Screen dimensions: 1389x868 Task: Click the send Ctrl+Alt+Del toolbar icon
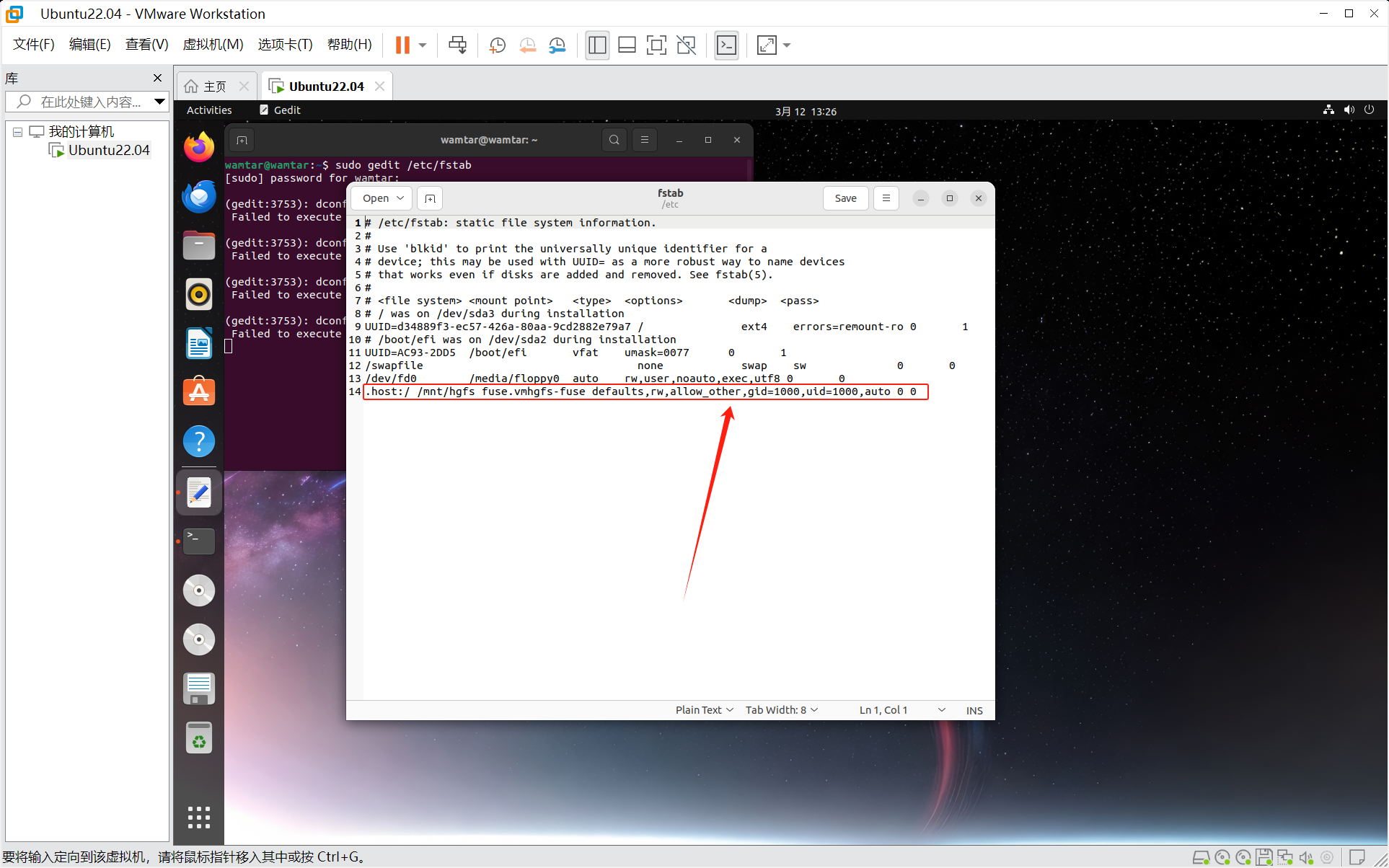coord(457,45)
